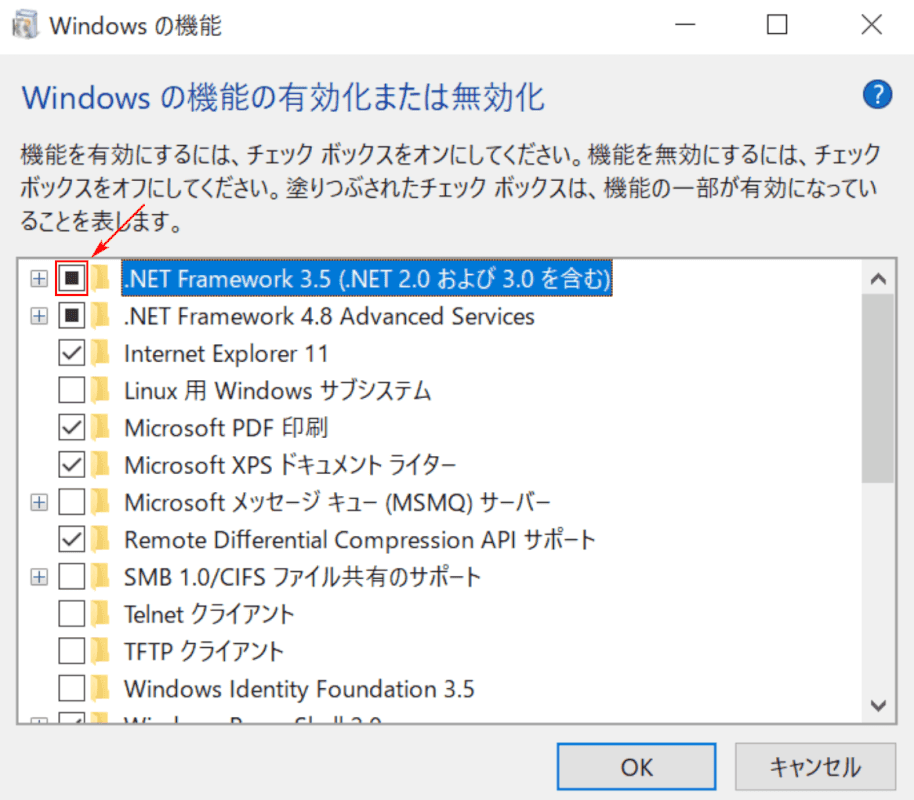Click the feature list scrollbar thumb
This screenshot has height=800, width=914.
(x=878, y=388)
